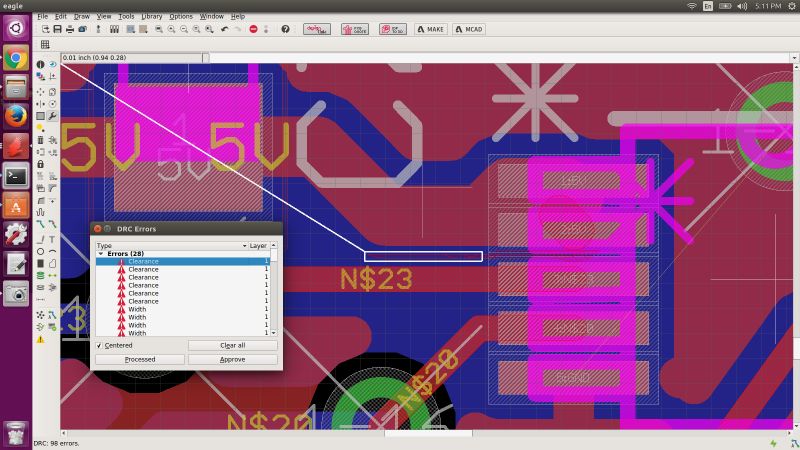Open the View menu

(104, 16)
